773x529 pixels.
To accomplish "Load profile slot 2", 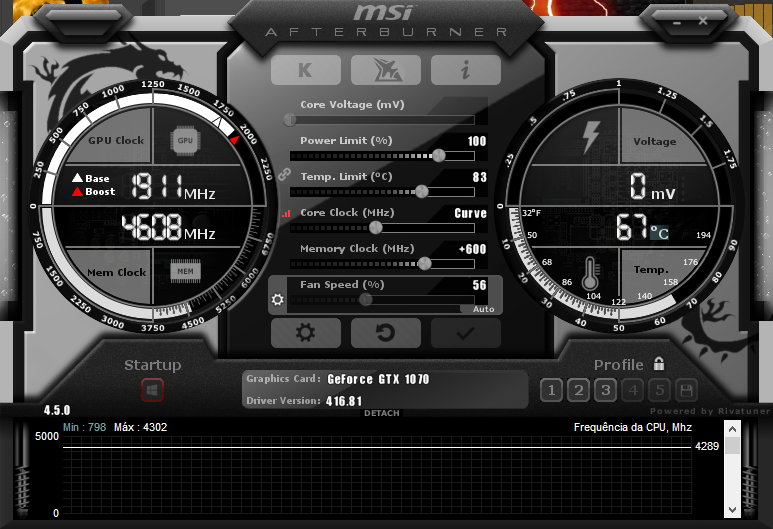I will click(x=578, y=391).
